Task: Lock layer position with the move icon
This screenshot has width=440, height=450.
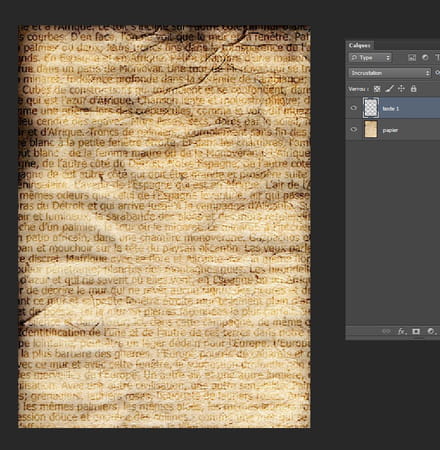Action: (x=401, y=89)
